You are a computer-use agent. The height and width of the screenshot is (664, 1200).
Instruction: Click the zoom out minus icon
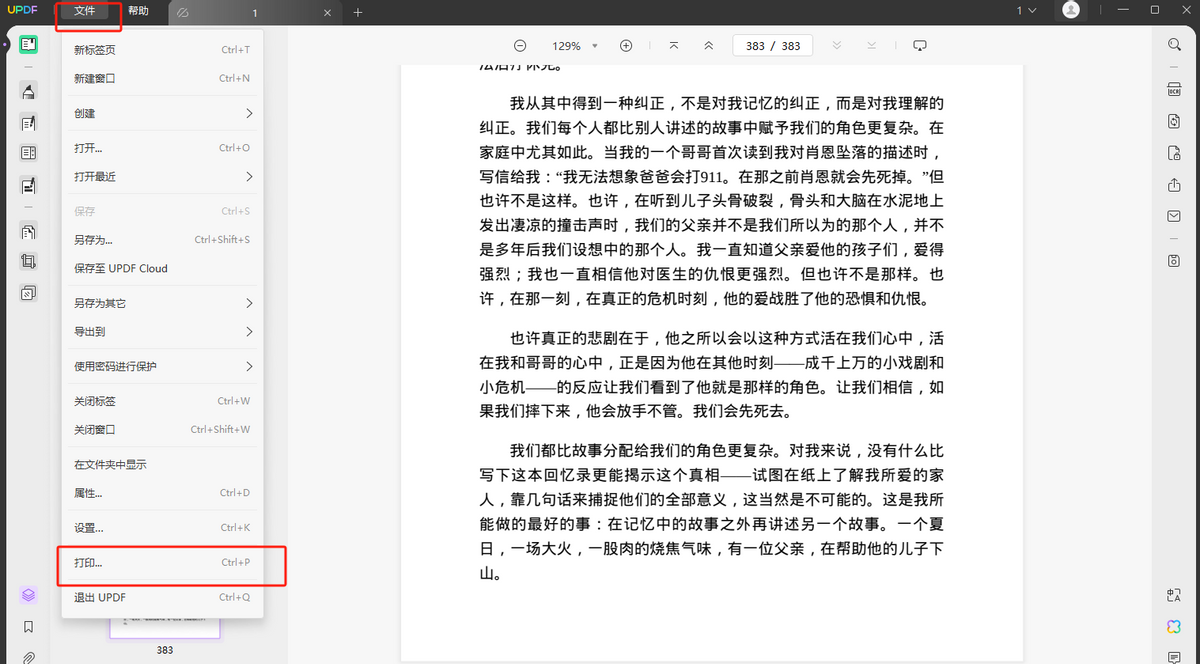tap(520, 46)
